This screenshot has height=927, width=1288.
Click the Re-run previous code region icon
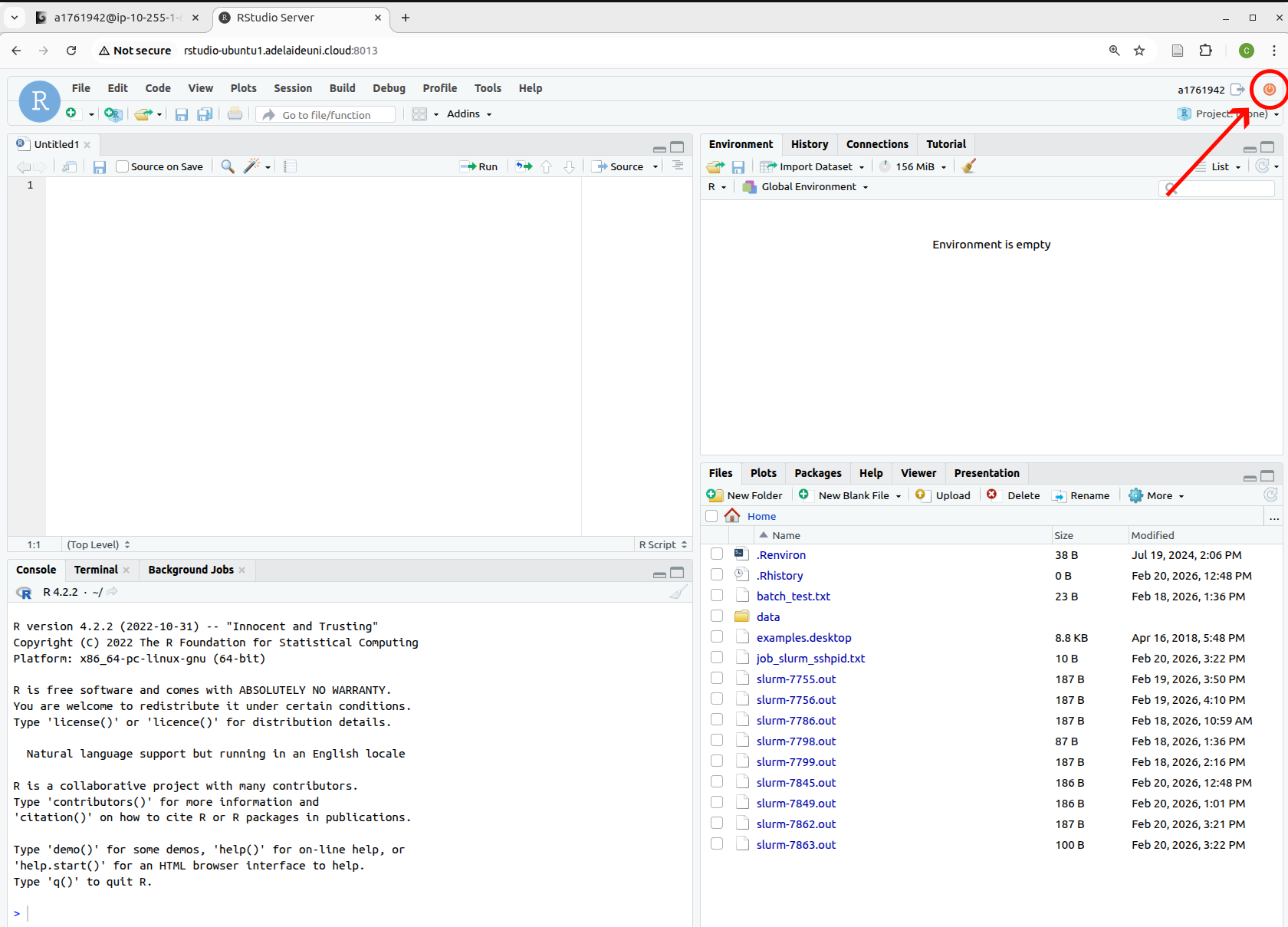pos(524,166)
